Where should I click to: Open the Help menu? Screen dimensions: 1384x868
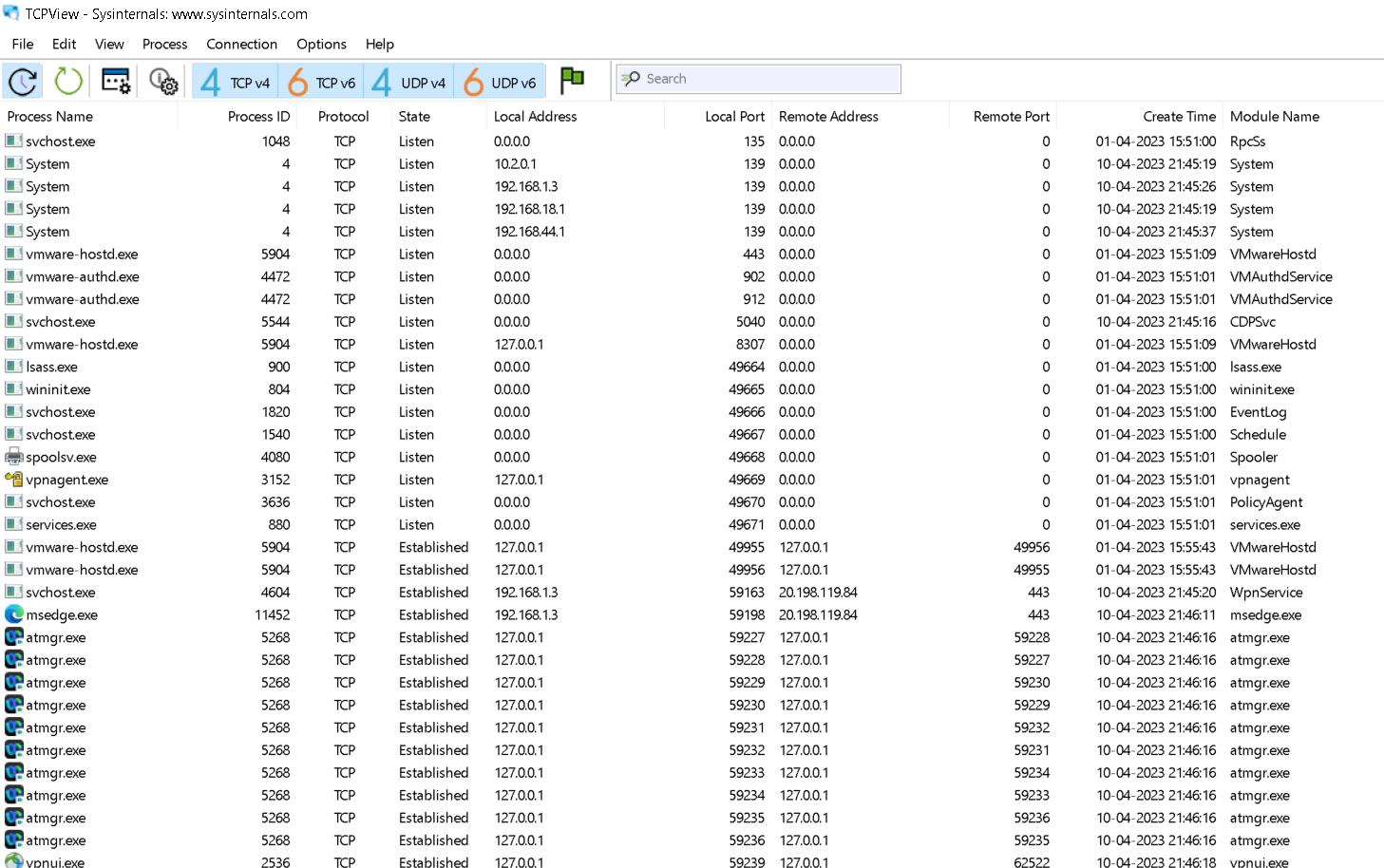coord(380,44)
